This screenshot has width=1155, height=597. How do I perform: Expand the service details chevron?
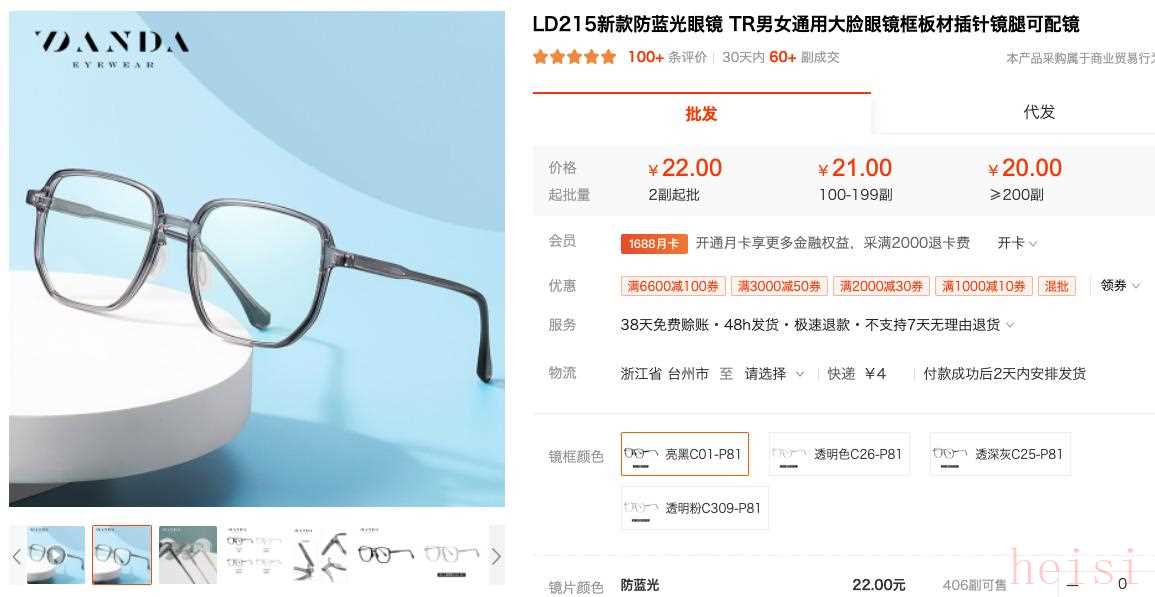coord(1010,325)
